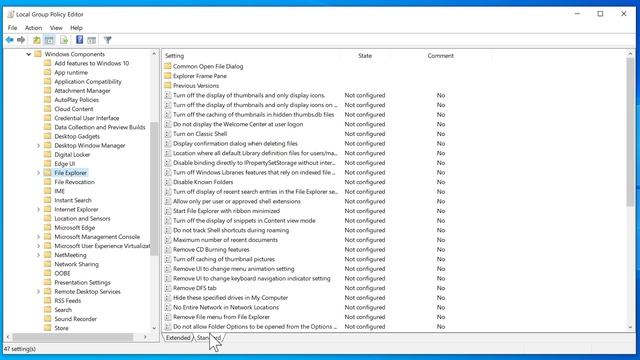Click the tree pane scroll down arrow
The height and width of the screenshot is (360, 640).
coord(154,328)
